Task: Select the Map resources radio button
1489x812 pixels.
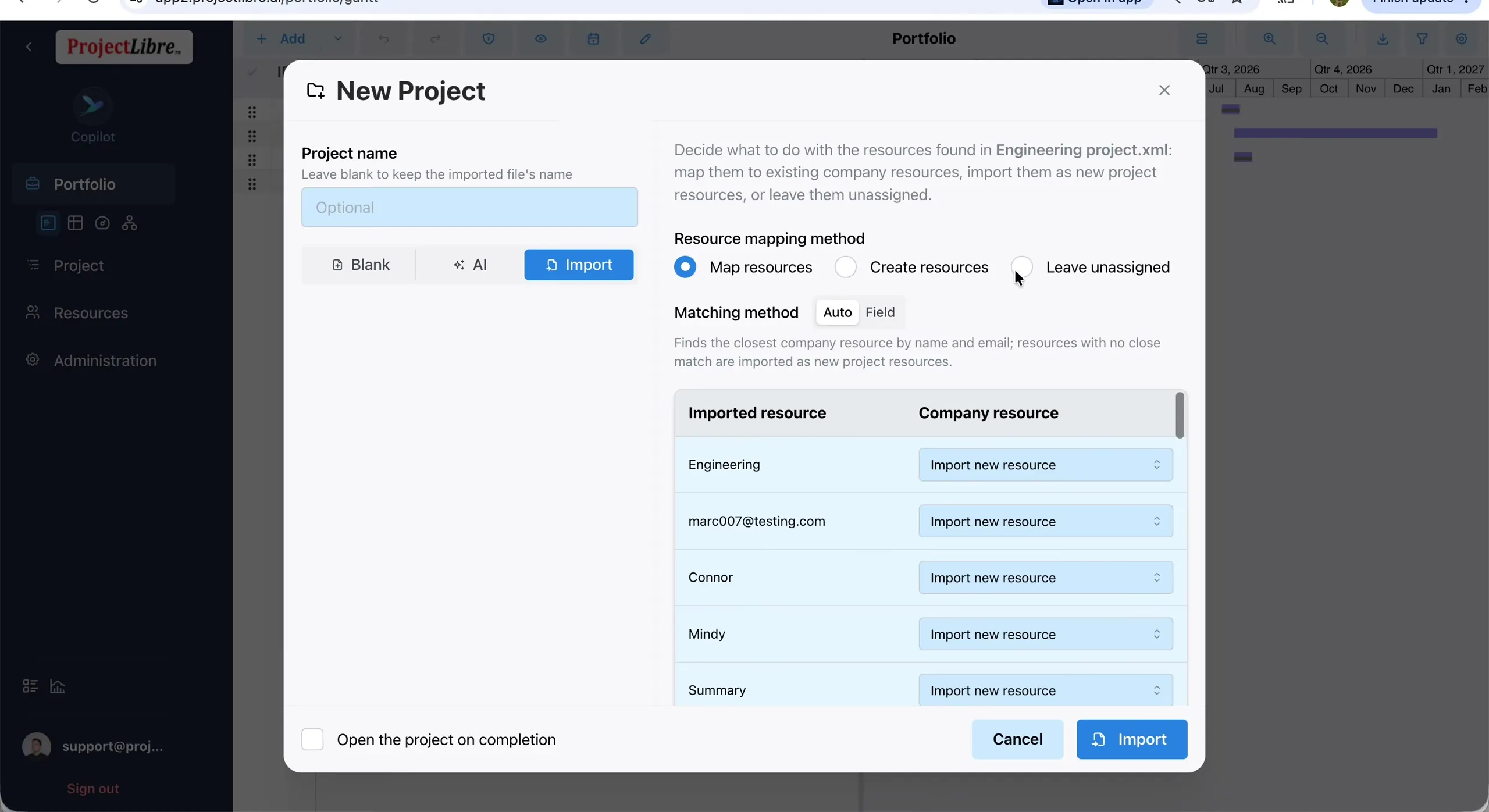Action: 685,267
